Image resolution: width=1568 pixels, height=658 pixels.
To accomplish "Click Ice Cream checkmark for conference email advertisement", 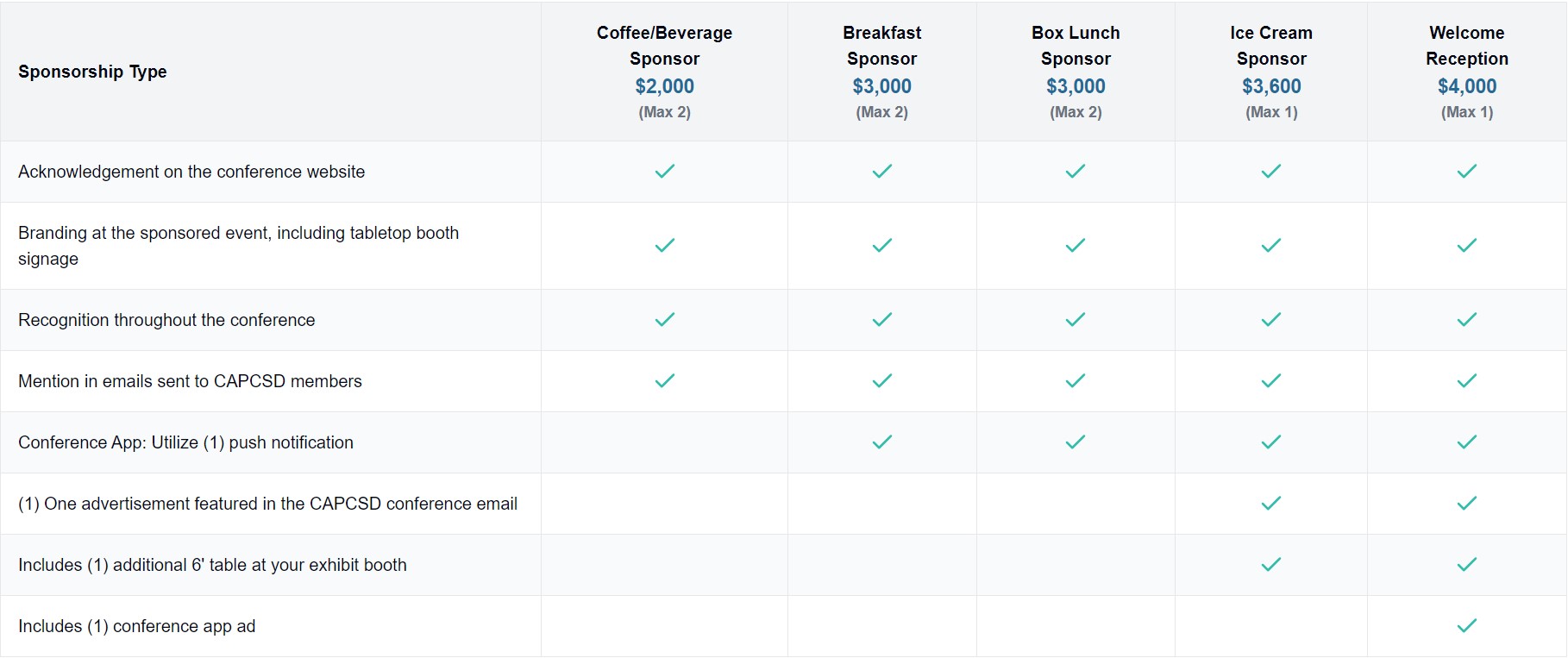I will click(1271, 504).
